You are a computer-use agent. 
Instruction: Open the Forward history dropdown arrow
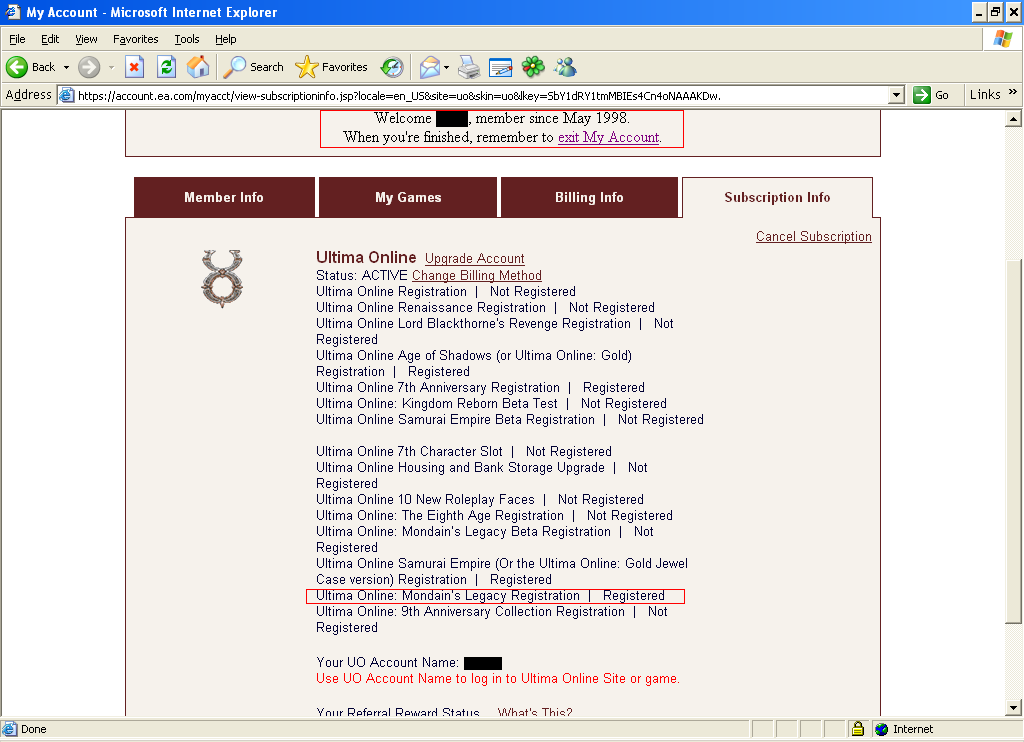coord(111,67)
